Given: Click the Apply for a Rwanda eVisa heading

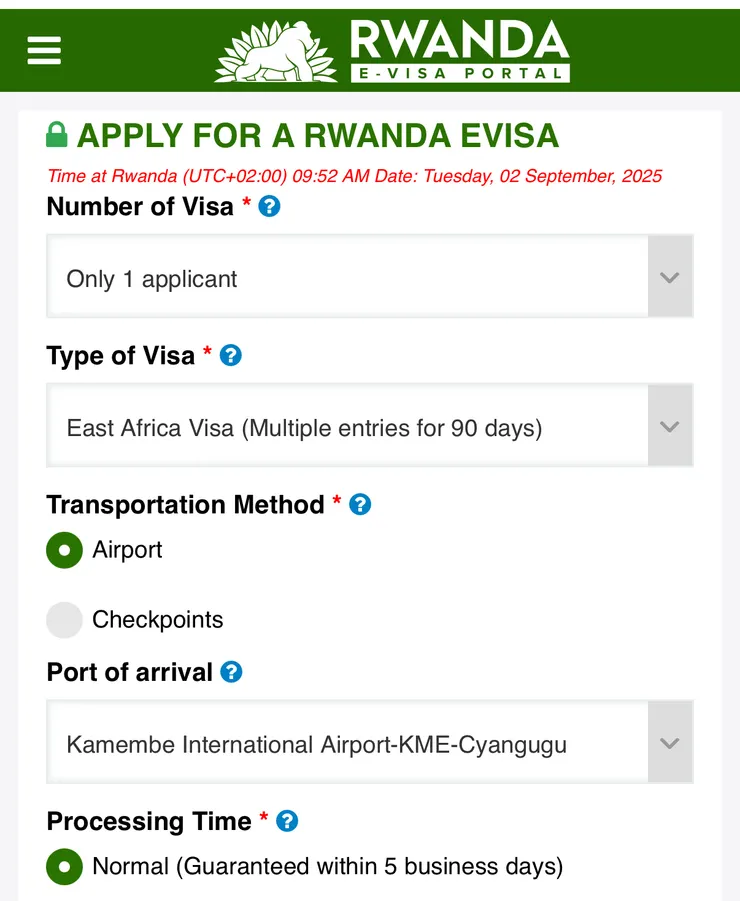Looking at the screenshot, I should click(x=317, y=135).
